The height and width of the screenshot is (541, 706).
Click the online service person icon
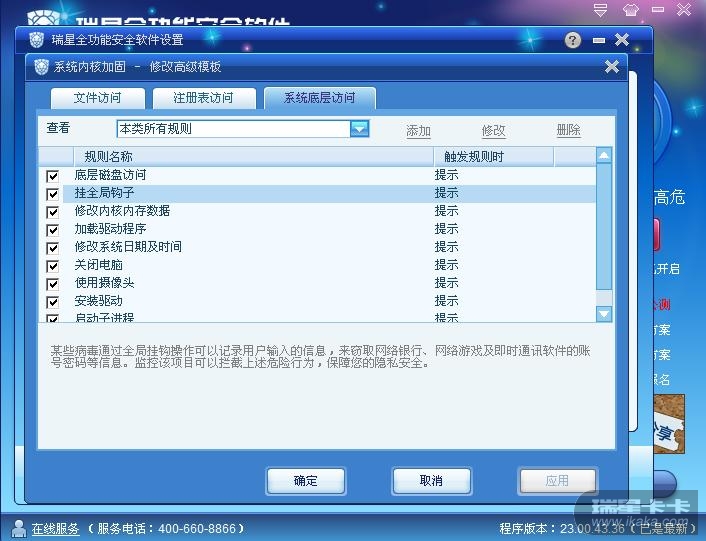(x=18, y=528)
